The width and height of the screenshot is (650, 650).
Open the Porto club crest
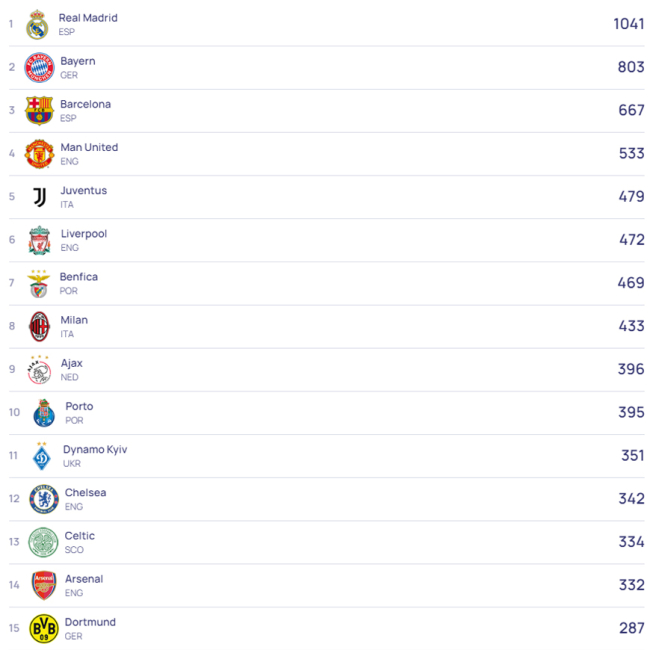[43, 413]
